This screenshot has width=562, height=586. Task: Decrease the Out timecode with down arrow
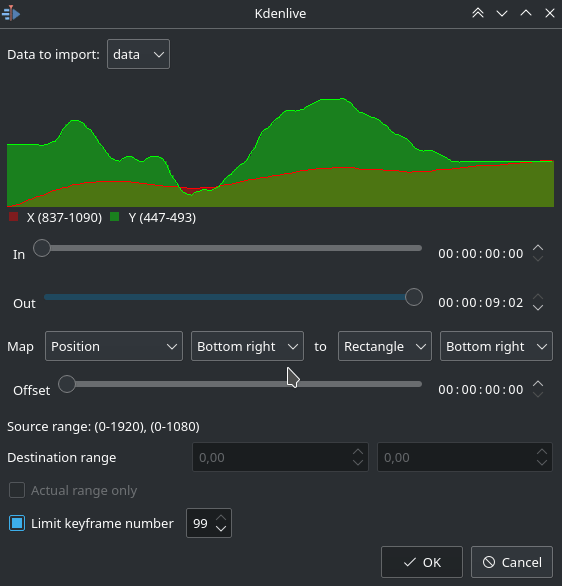click(x=538, y=308)
